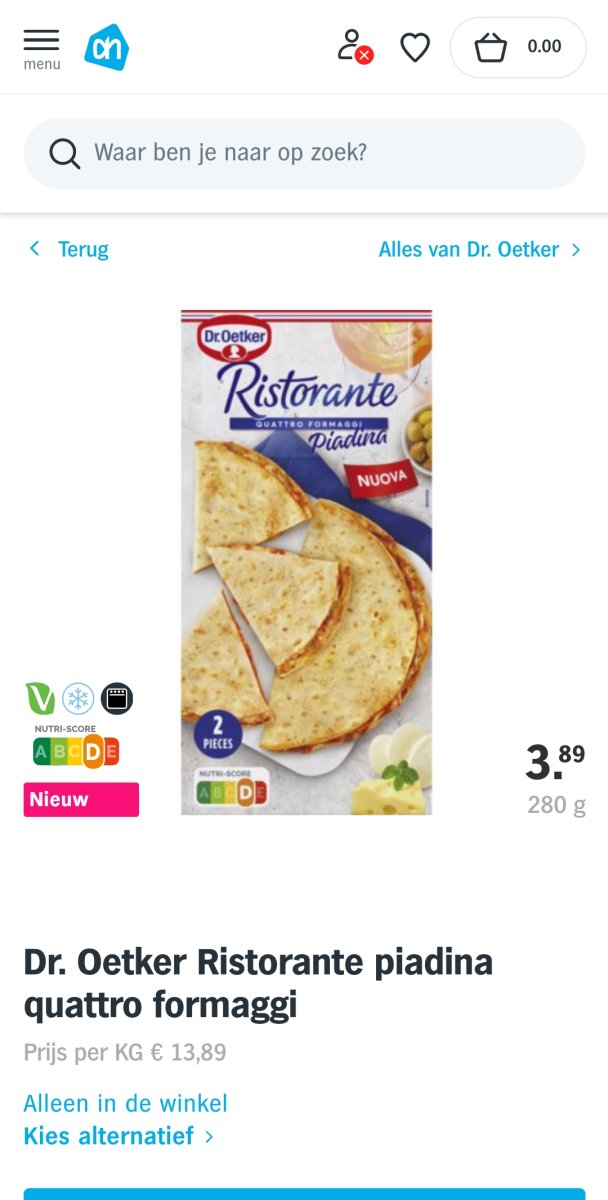Click the green vegetarian V icon

40,698
